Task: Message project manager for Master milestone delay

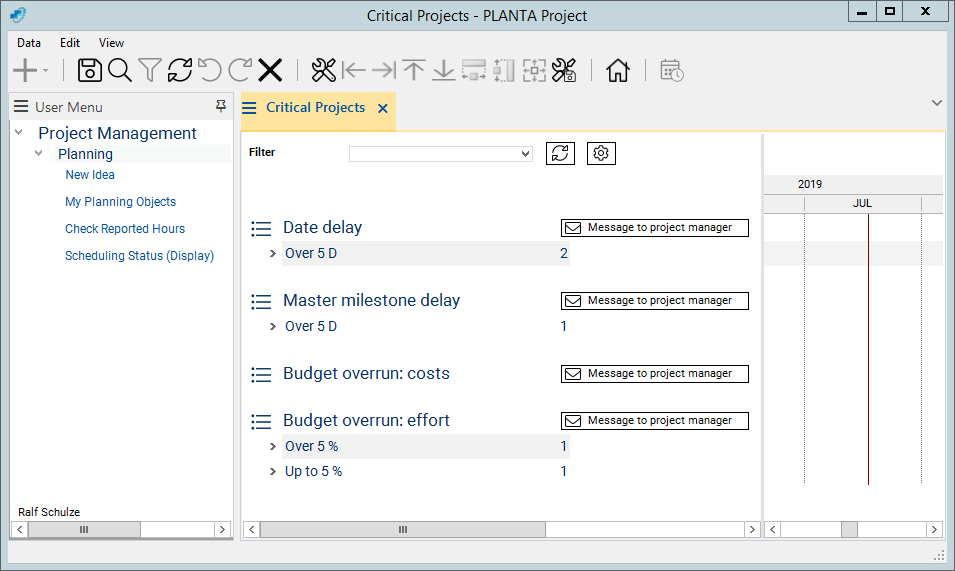Action: coord(655,301)
